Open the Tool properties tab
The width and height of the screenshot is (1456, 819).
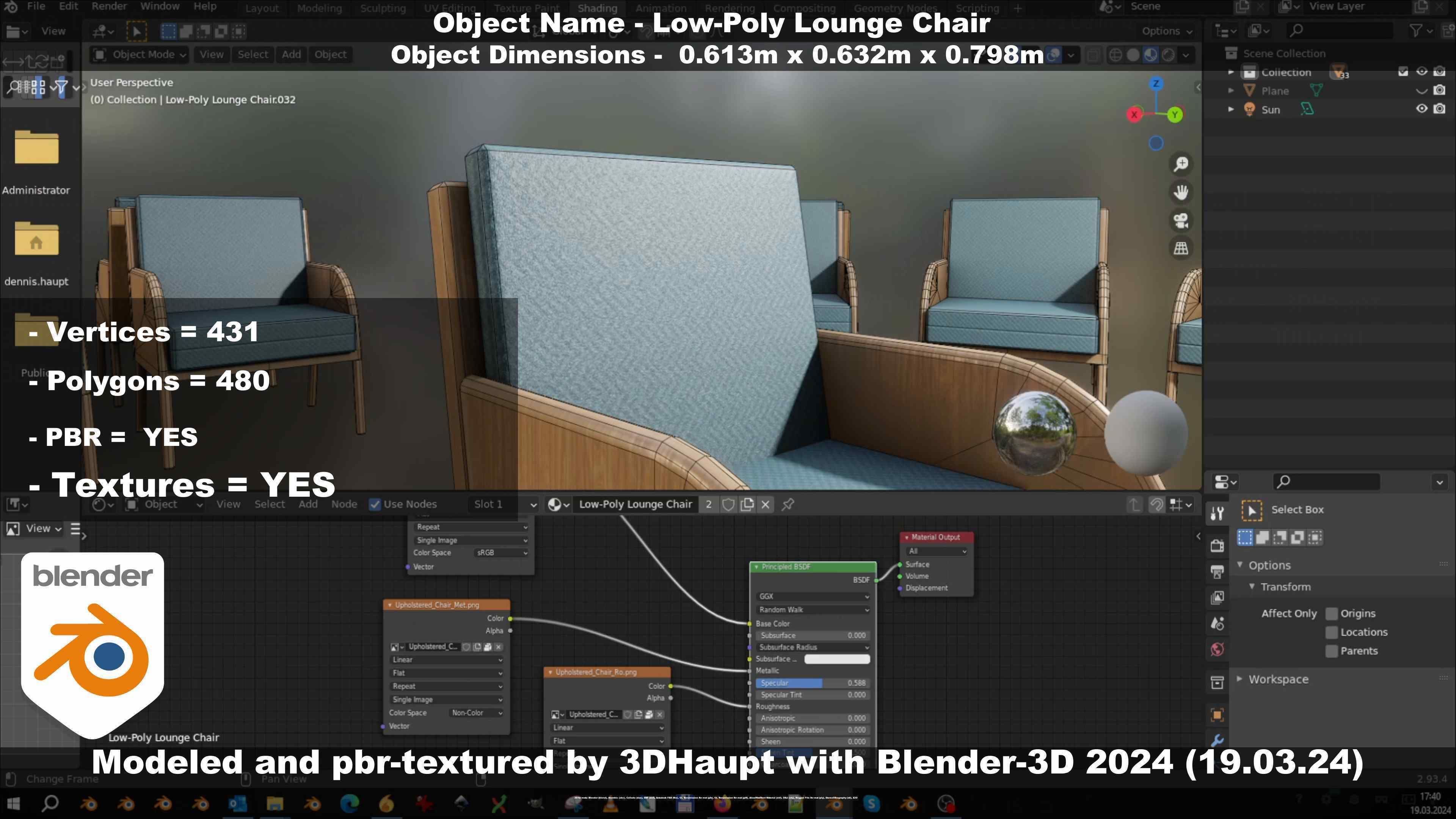[x=1218, y=514]
